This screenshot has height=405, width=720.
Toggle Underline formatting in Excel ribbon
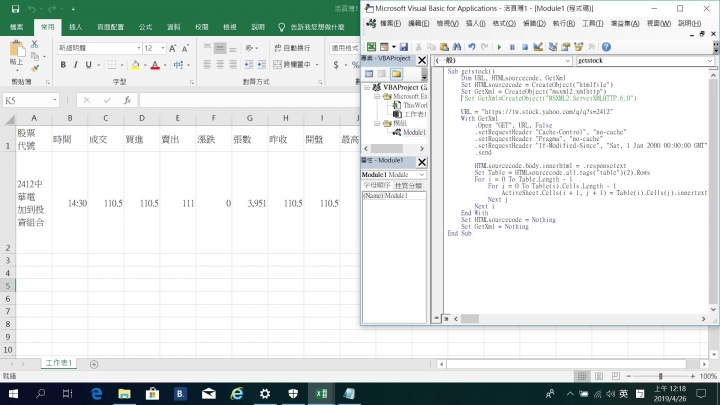coord(88,65)
